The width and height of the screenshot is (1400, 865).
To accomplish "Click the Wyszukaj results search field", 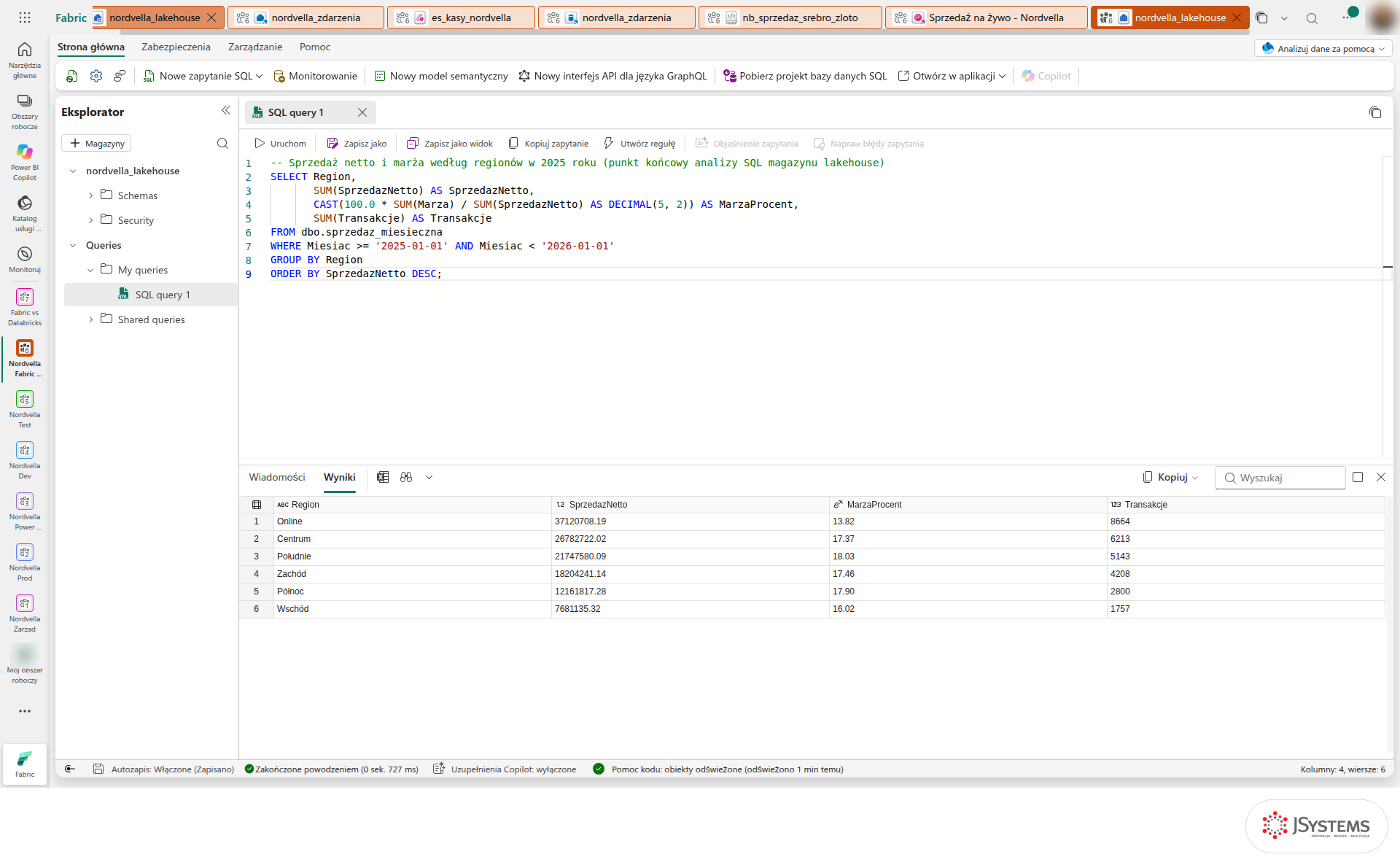I will point(1280,478).
